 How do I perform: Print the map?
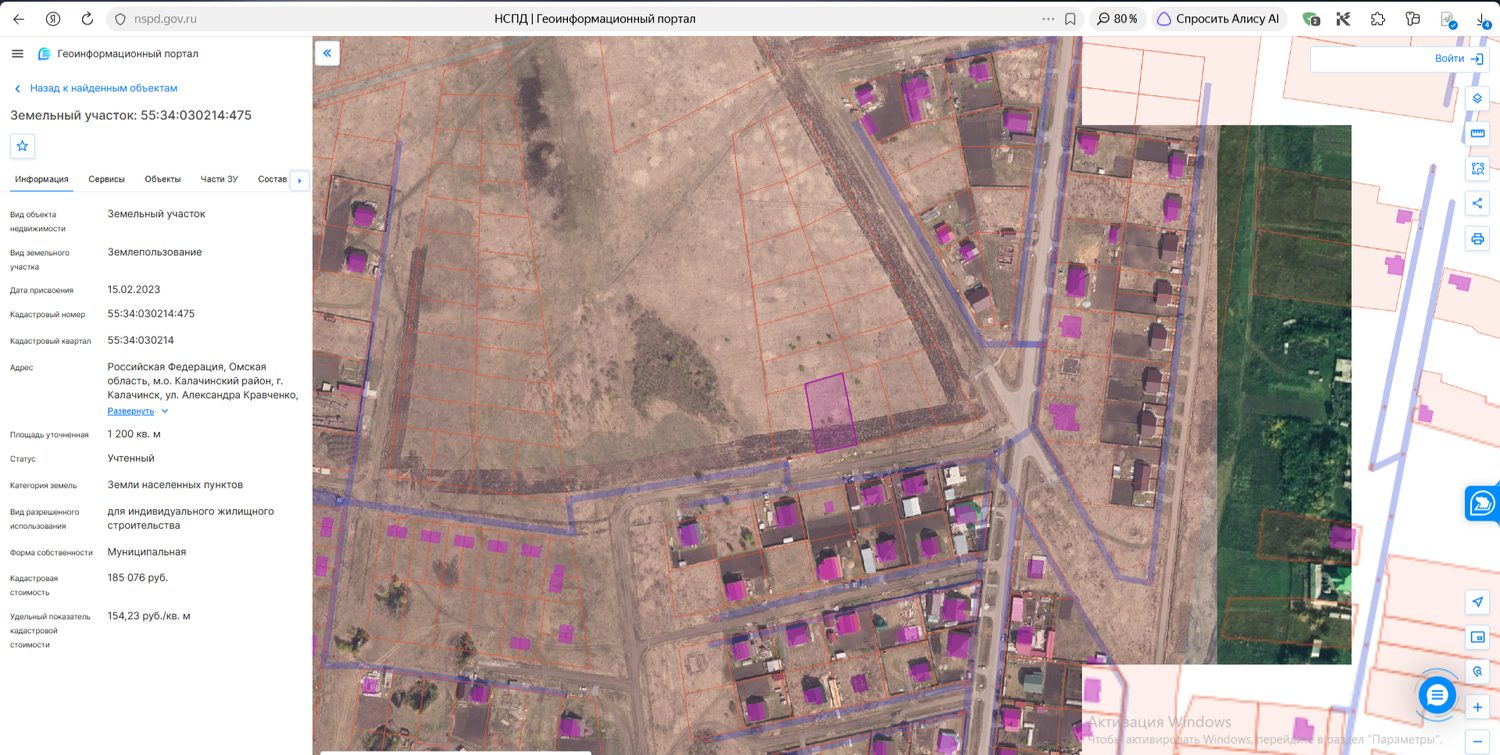point(1477,239)
